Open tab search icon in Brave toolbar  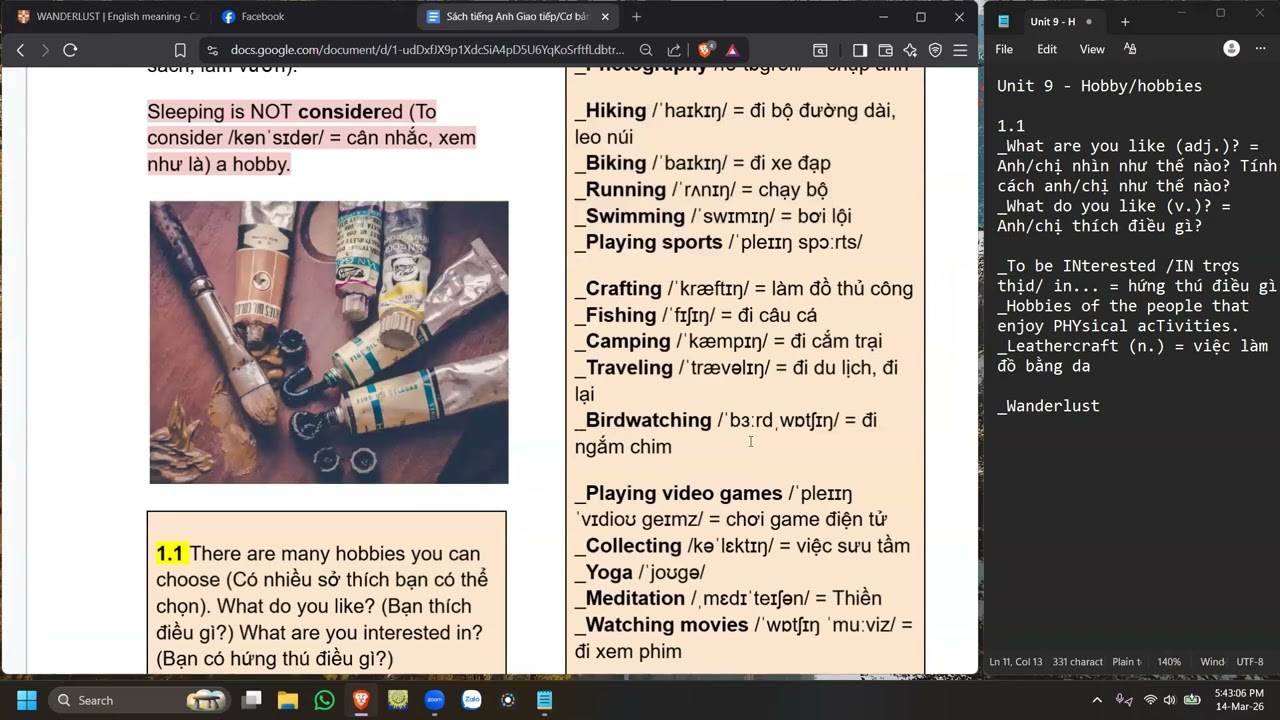click(820, 50)
